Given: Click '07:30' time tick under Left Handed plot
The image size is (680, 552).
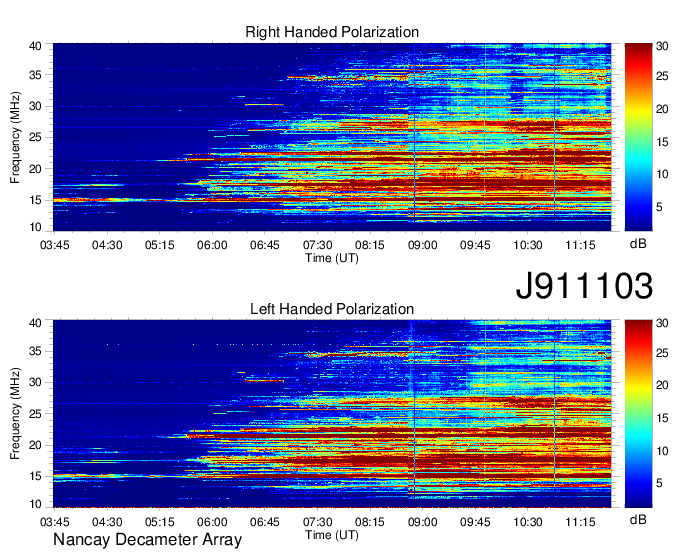Looking at the screenshot, I should pos(317,522).
